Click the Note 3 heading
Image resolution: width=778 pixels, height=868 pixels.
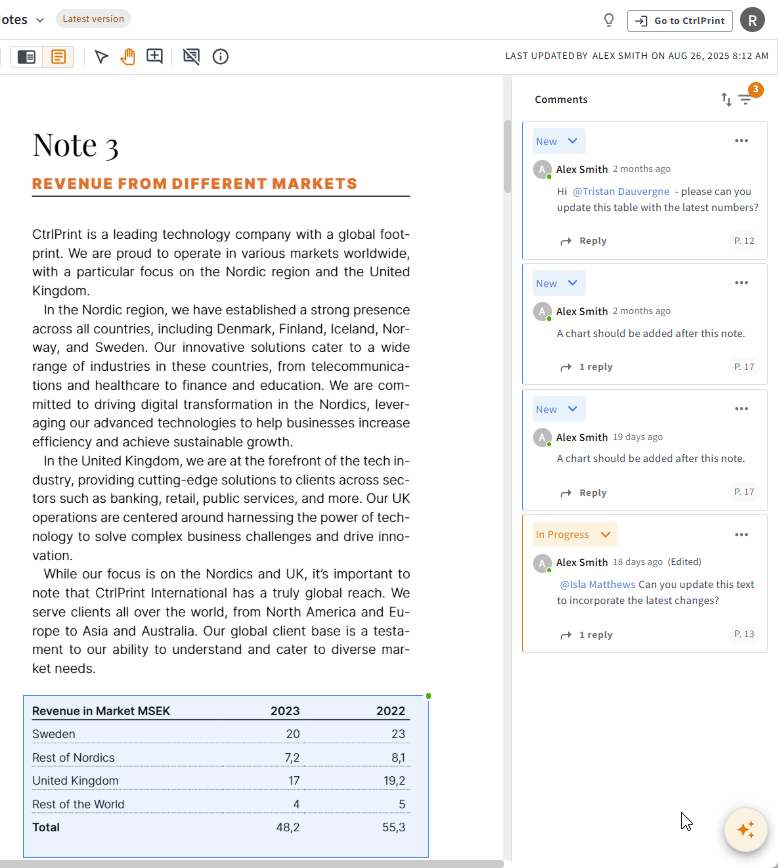(75, 146)
